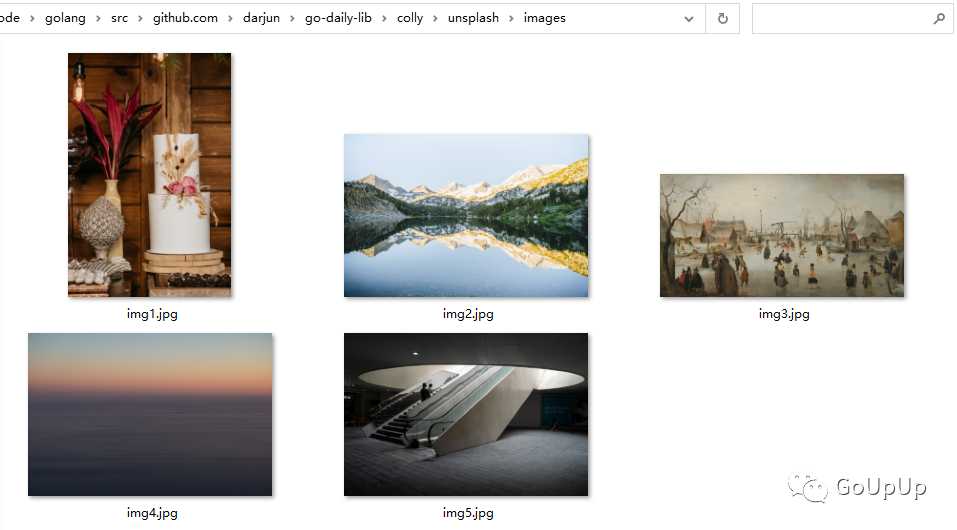This screenshot has height=530, width=957.
Task: Select the img3.jpg winter painting thumbnail
Action: [x=782, y=235]
